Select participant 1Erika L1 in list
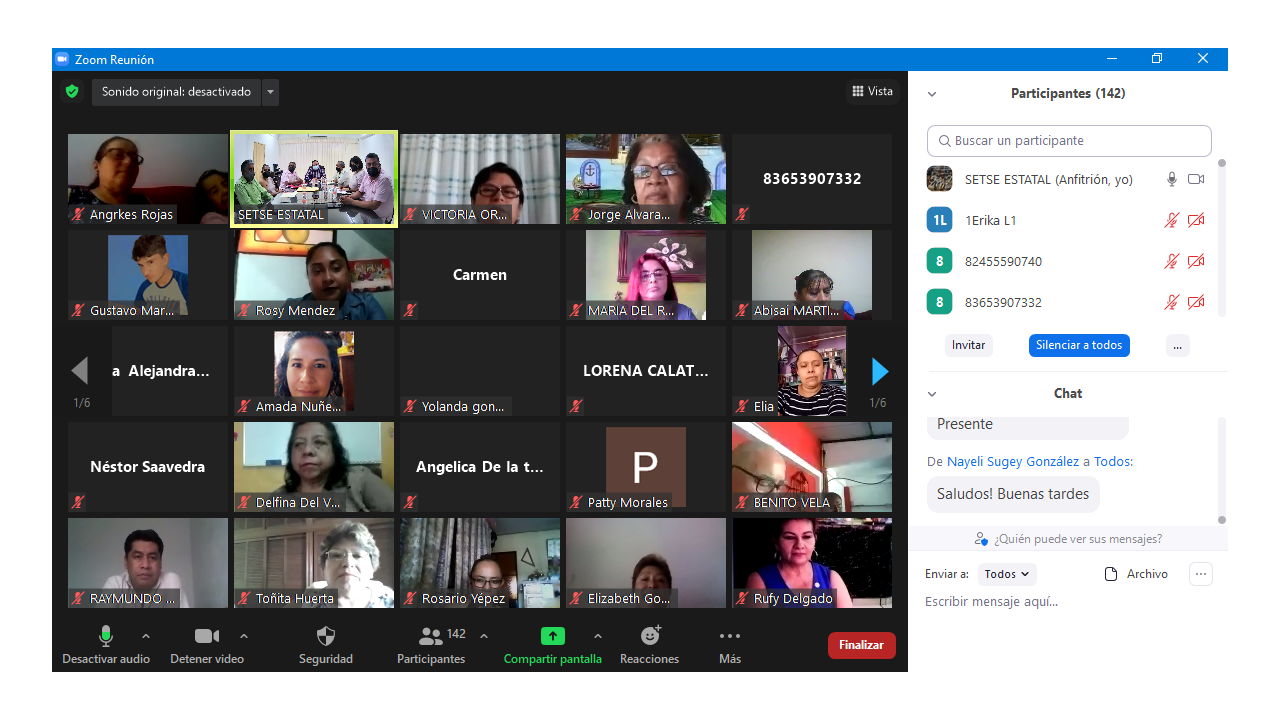The image size is (1280, 720). click(1068, 220)
